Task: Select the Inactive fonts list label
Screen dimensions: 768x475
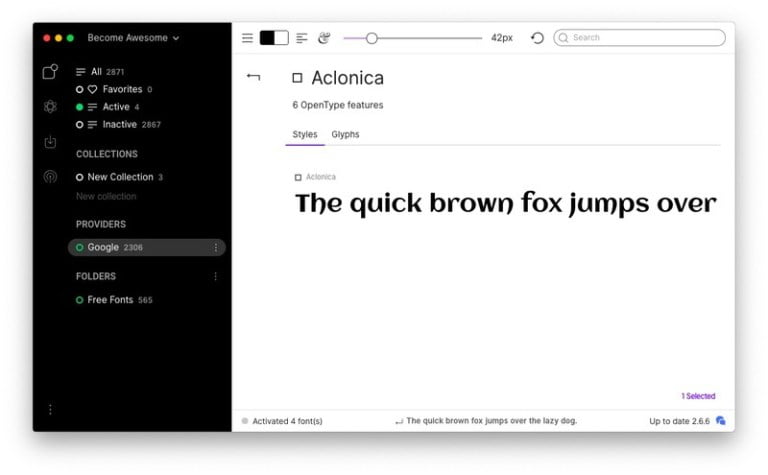Action: pyautogui.click(x=120, y=124)
